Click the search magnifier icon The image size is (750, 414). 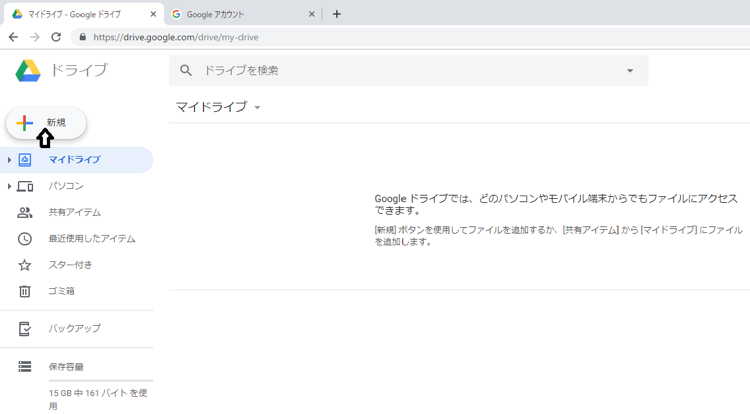(x=186, y=71)
